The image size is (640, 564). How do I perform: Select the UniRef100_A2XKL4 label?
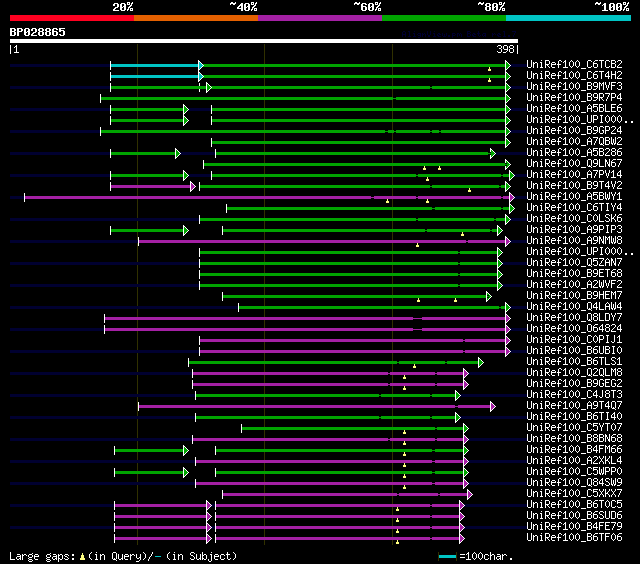click(574, 461)
